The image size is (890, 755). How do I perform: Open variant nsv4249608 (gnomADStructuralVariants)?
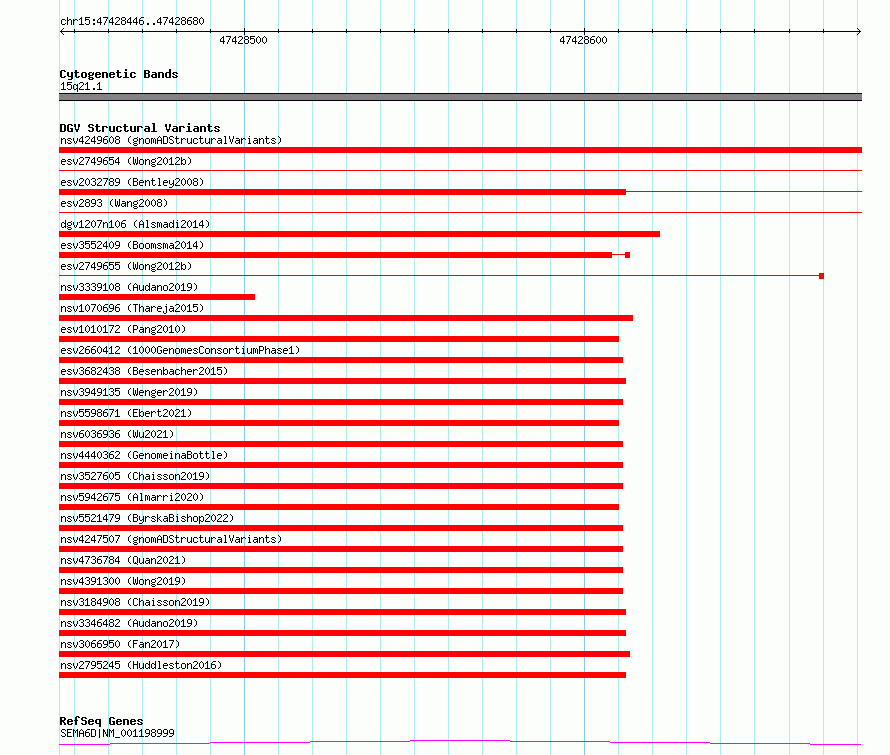pos(171,140)
